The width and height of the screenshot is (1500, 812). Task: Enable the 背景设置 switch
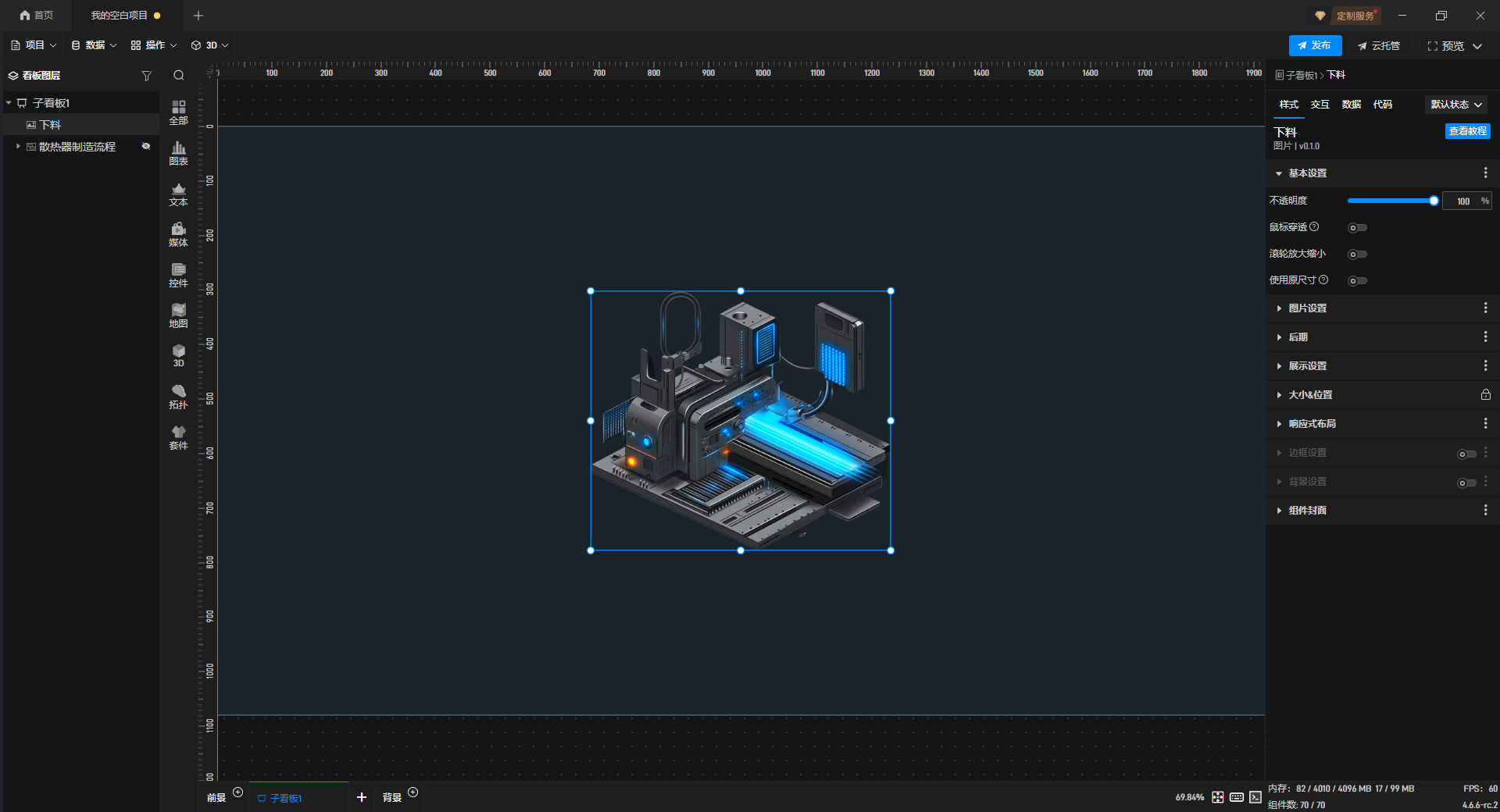click(1466, 483)
